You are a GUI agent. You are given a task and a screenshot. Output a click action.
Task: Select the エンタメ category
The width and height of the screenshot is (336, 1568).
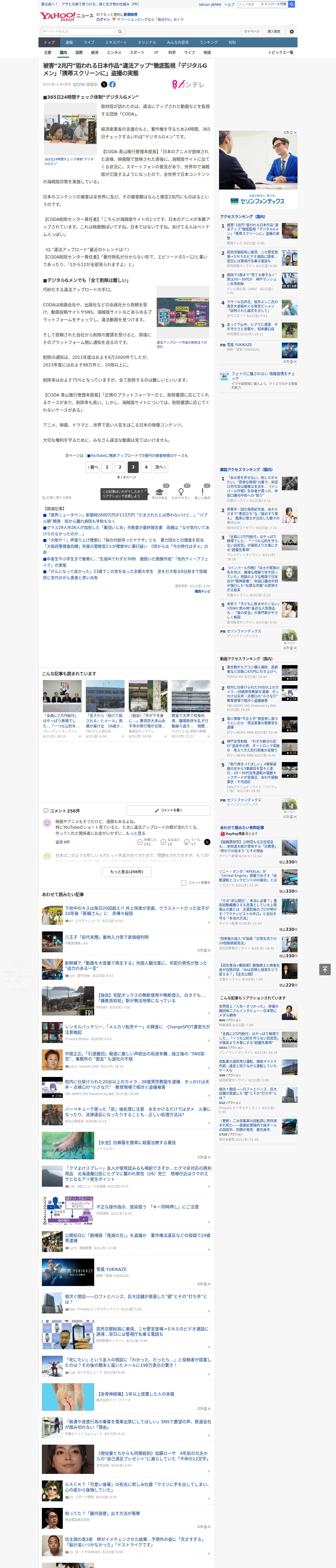point(114,52)
